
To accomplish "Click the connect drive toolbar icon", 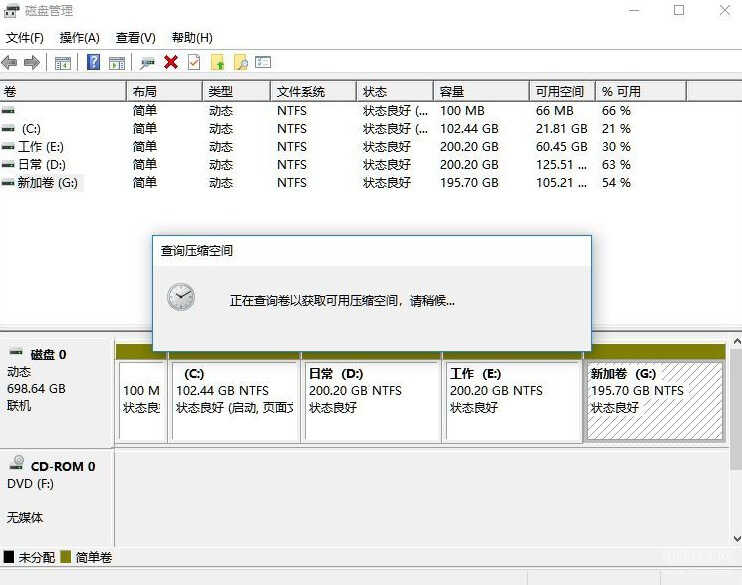I will 148,62.
